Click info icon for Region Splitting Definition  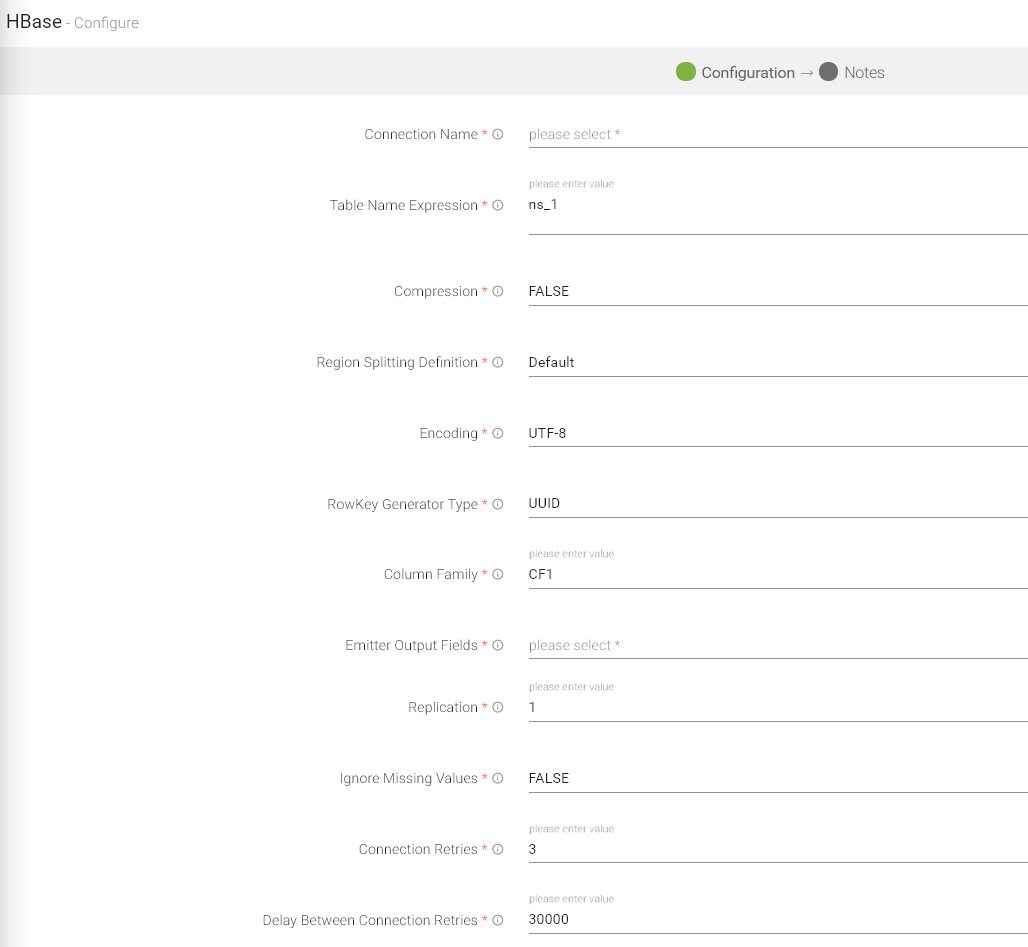pos(498,363)
